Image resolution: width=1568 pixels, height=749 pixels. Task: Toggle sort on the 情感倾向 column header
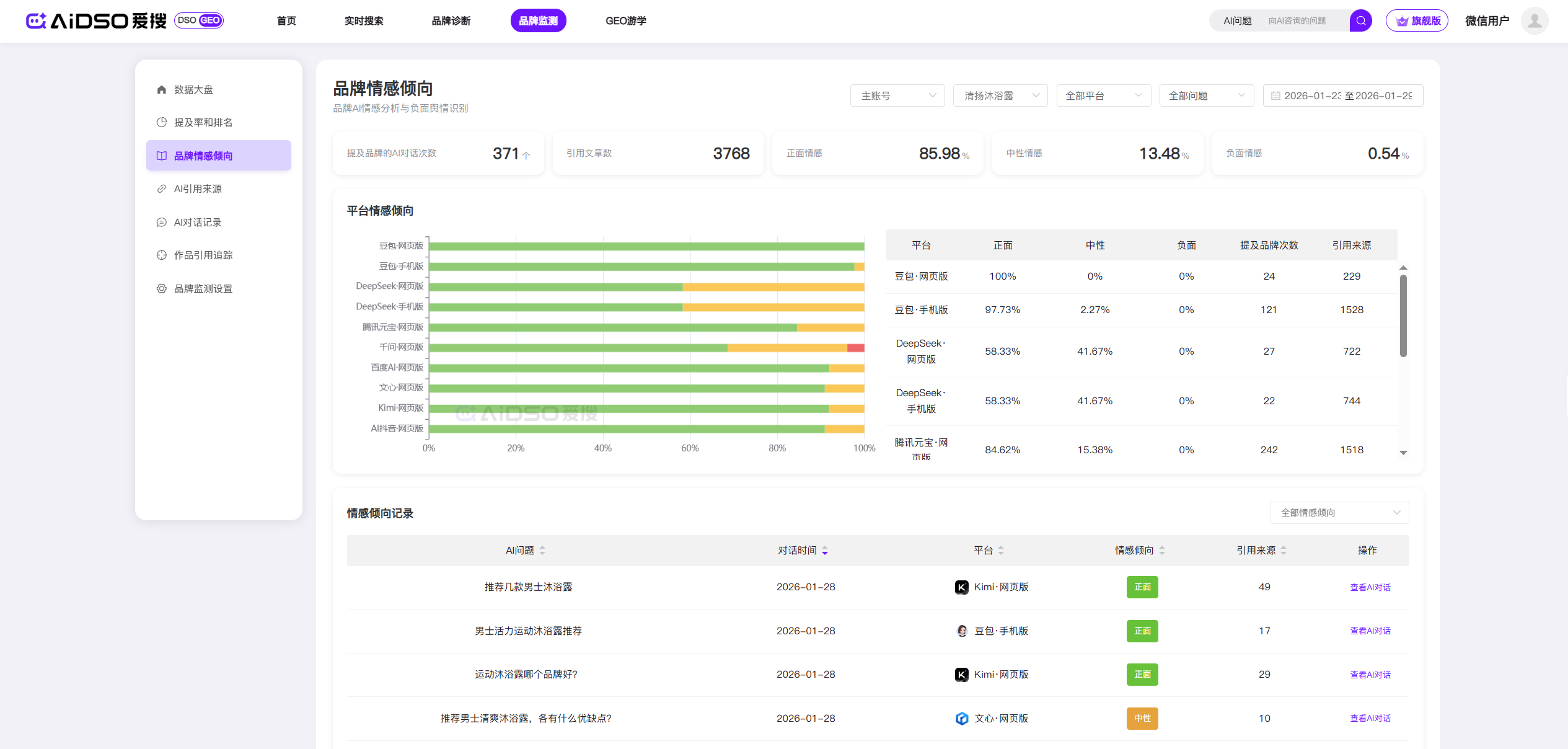click(x=1139, y=550)
